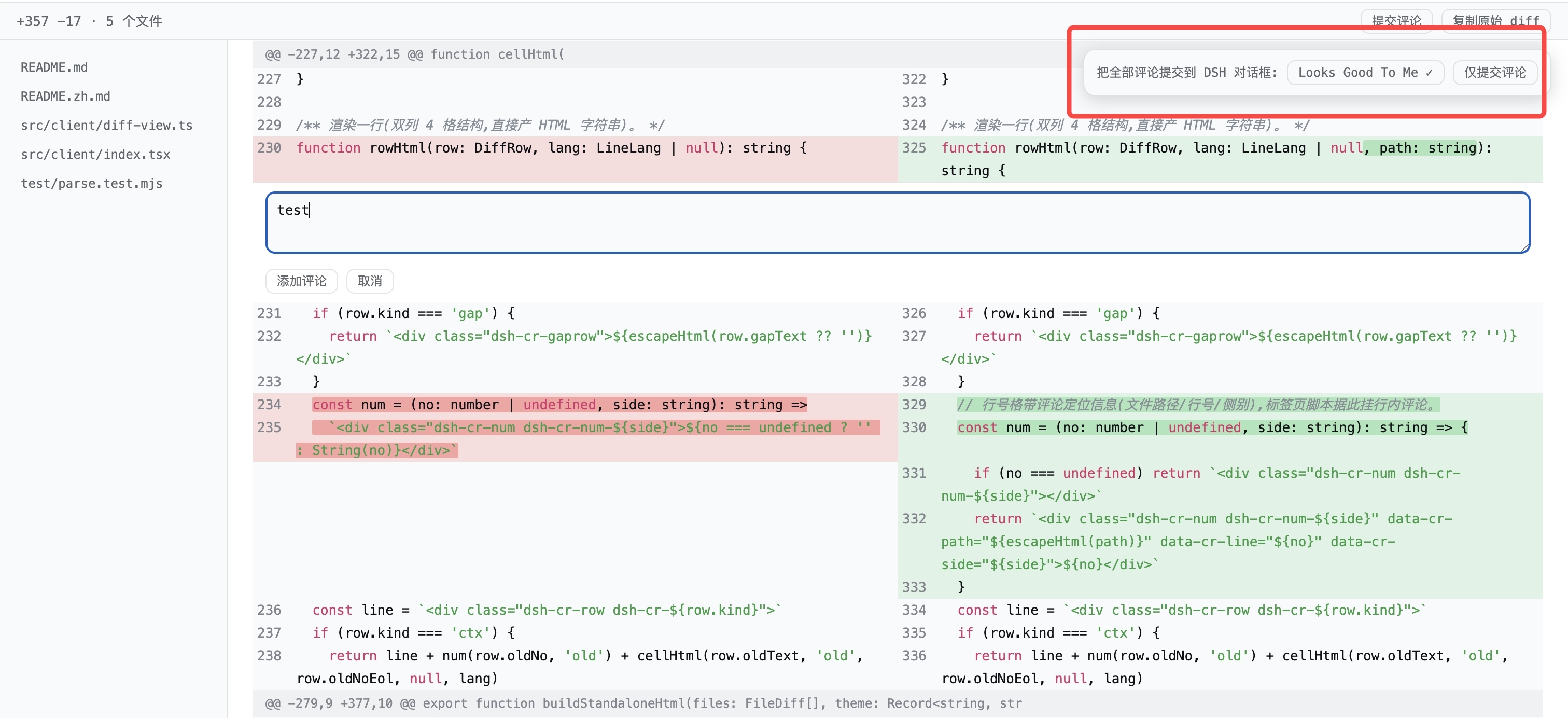Viewport: 1568px width, 718px height.
Task: Click old line number 236
Action: tap(269, 610)
